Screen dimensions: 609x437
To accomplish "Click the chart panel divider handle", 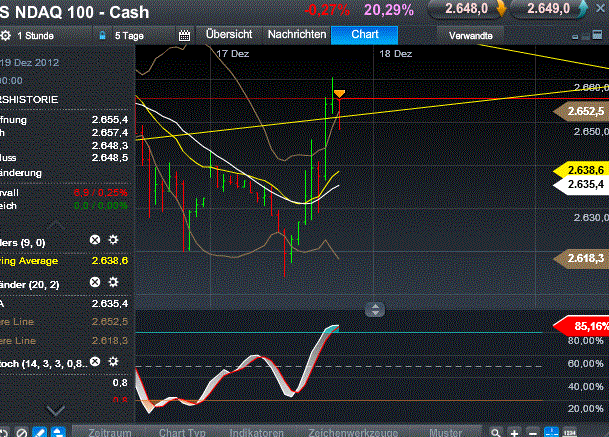I will (374, 309).
